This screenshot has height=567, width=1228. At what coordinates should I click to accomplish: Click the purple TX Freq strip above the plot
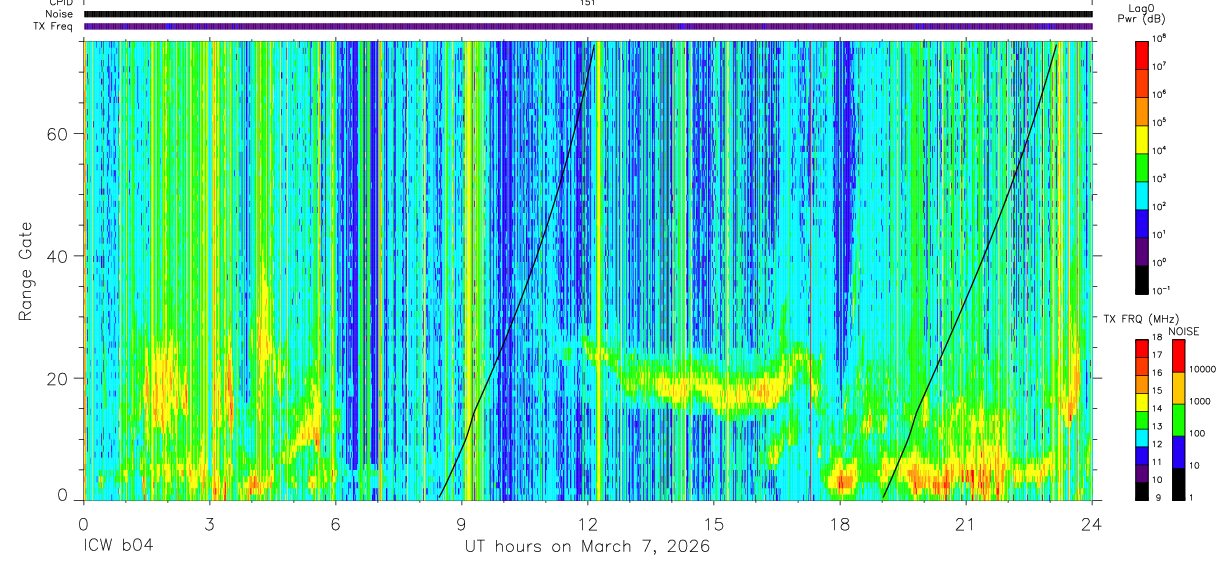(x=587, y=26)
